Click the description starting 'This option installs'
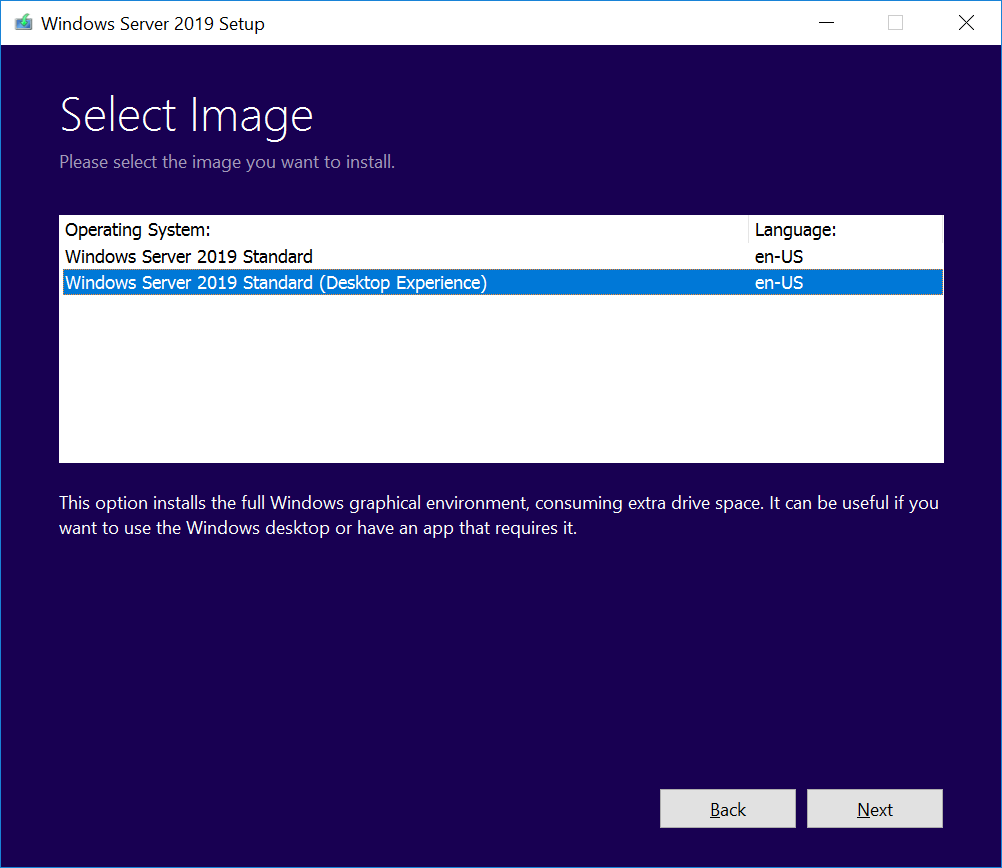 (498, 503)
